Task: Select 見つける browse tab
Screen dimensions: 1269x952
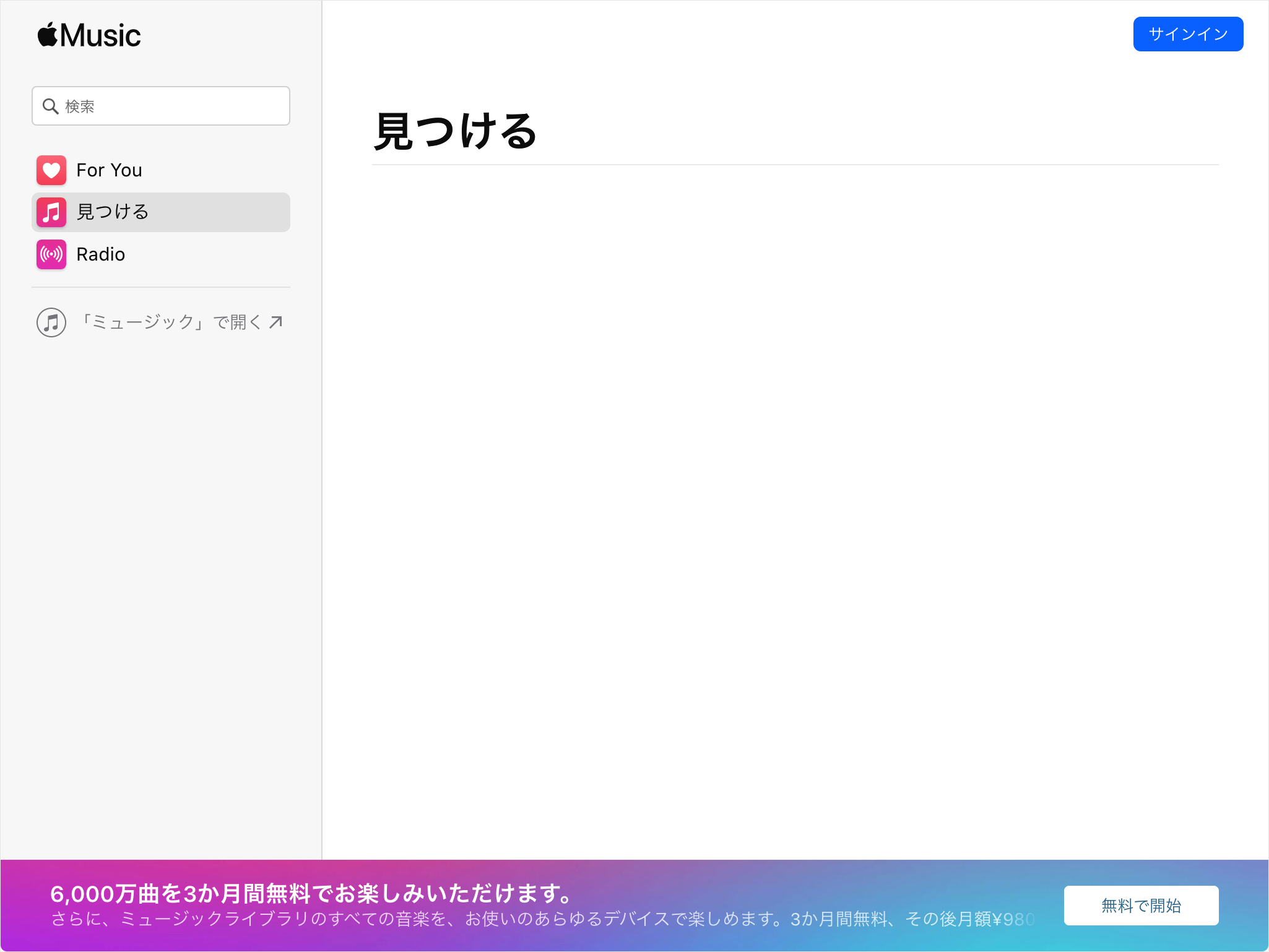Action: click(159, 212)
